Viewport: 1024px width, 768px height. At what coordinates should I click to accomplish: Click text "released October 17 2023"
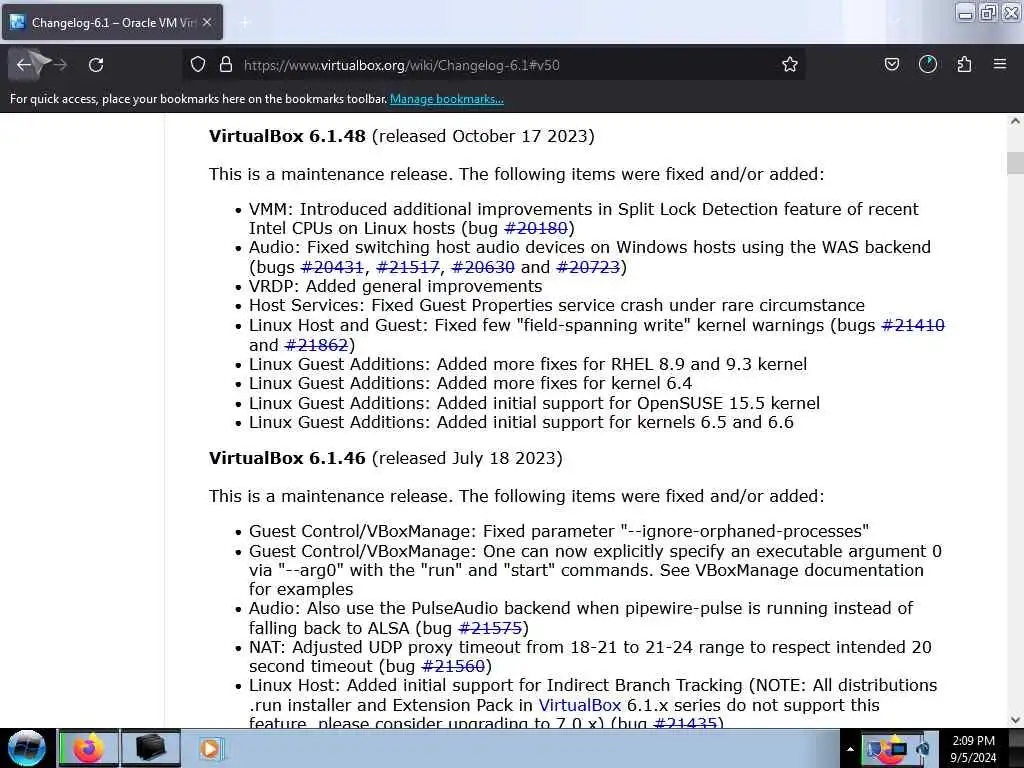483,136
